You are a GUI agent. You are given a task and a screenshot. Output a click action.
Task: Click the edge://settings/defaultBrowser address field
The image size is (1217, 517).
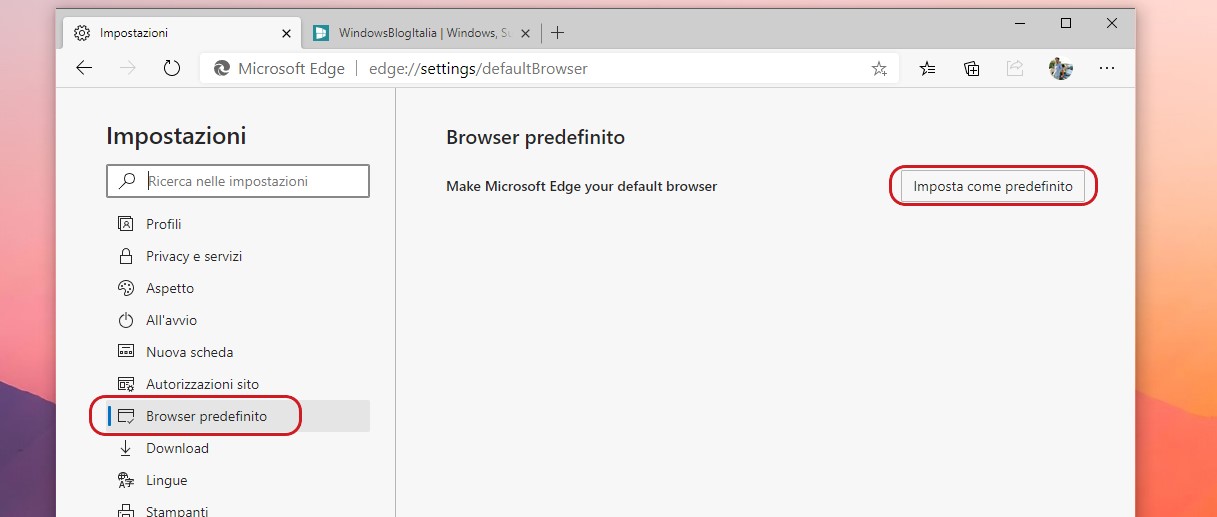click(550, 69)
